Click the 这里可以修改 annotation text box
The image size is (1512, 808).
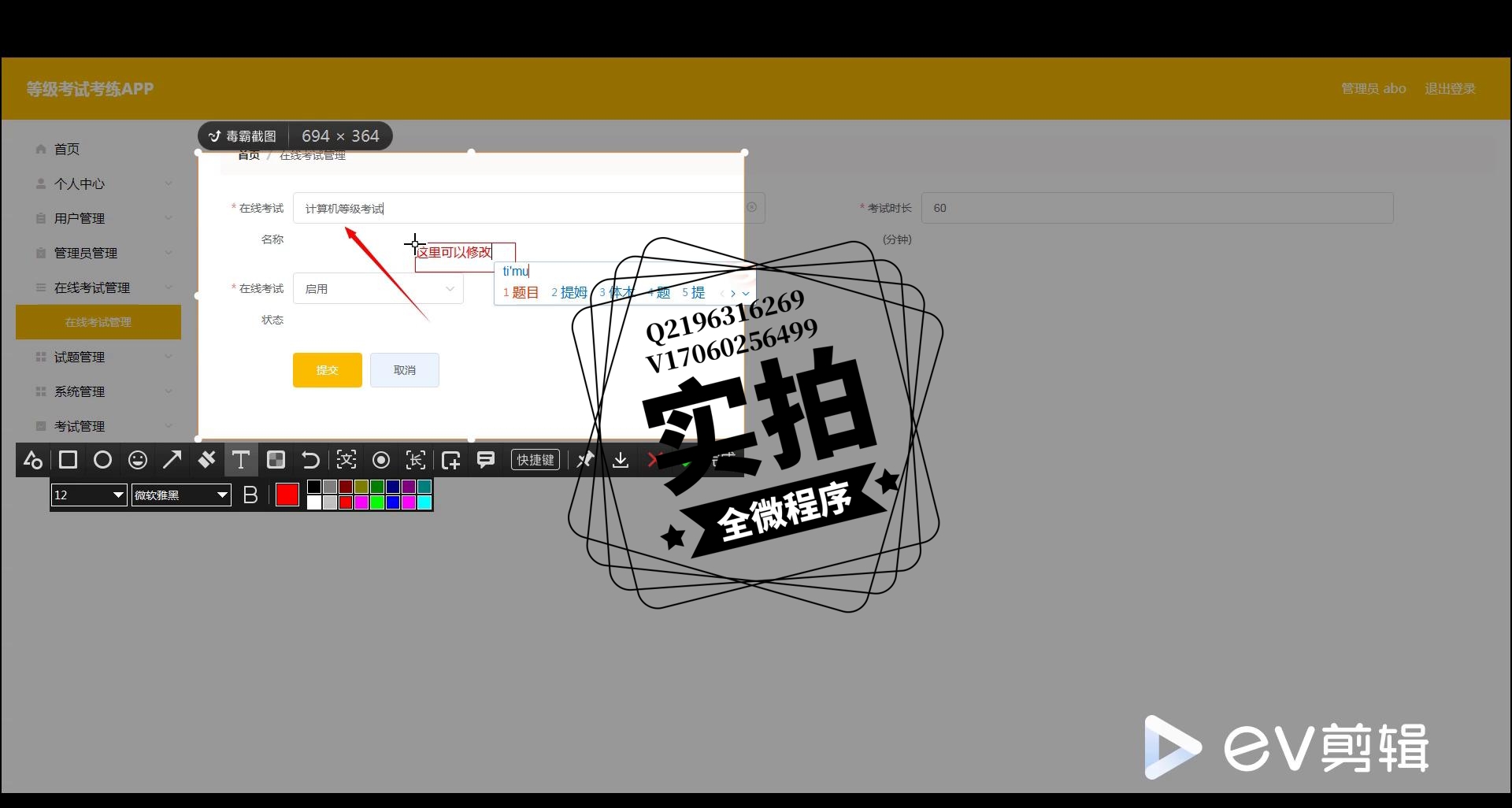(465, 258)
